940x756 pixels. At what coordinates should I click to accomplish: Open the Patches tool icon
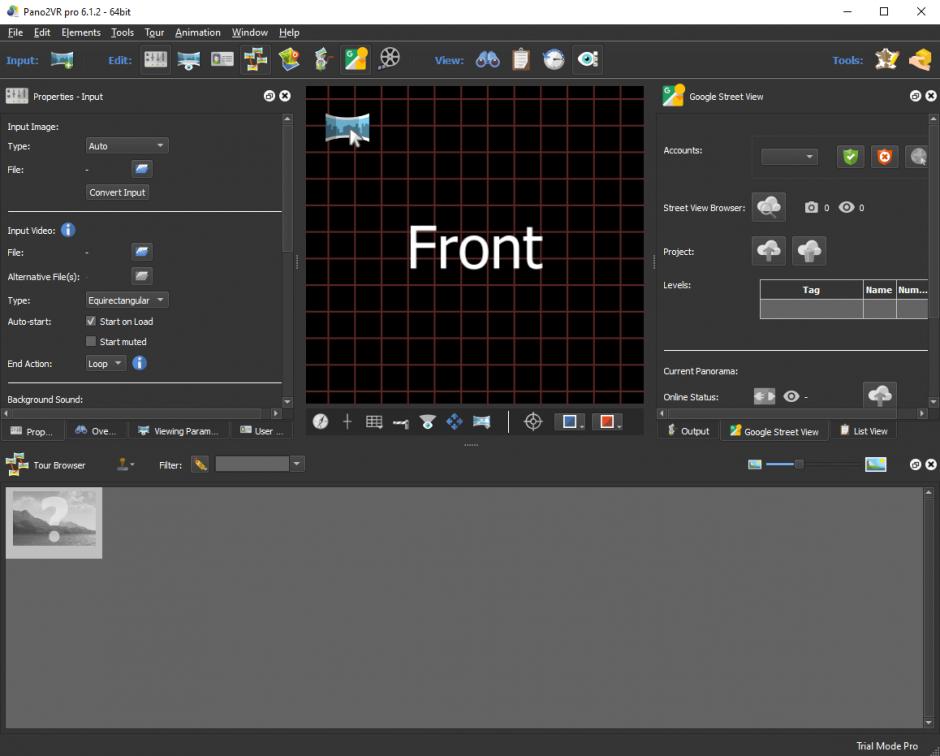(x=886, y=59)
